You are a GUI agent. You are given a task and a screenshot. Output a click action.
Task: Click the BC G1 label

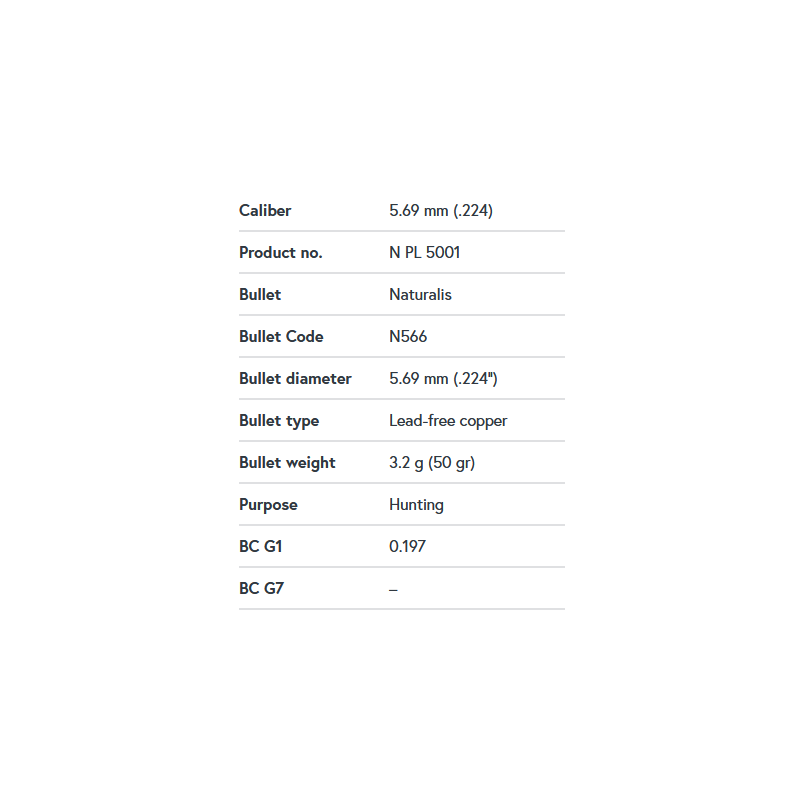[260, 546]
